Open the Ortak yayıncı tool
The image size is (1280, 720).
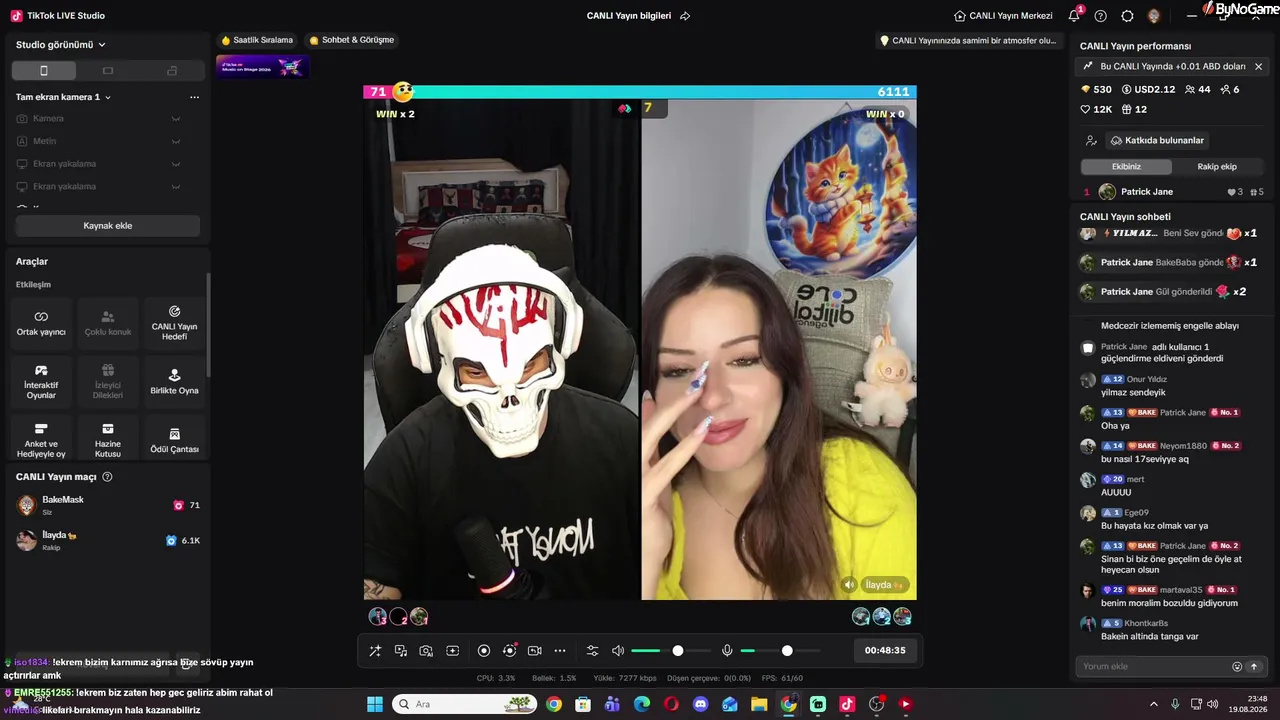(41, 322)
